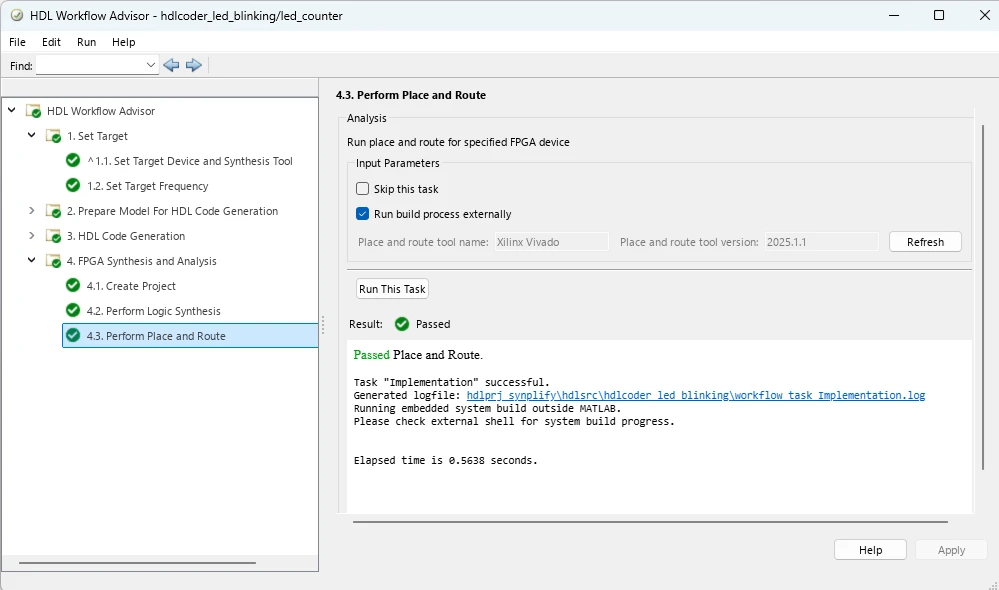Screen dimensions: 999x590
Task: Select 2. Prepare Model For HDL Code Generation
Action: pos(173,211)
